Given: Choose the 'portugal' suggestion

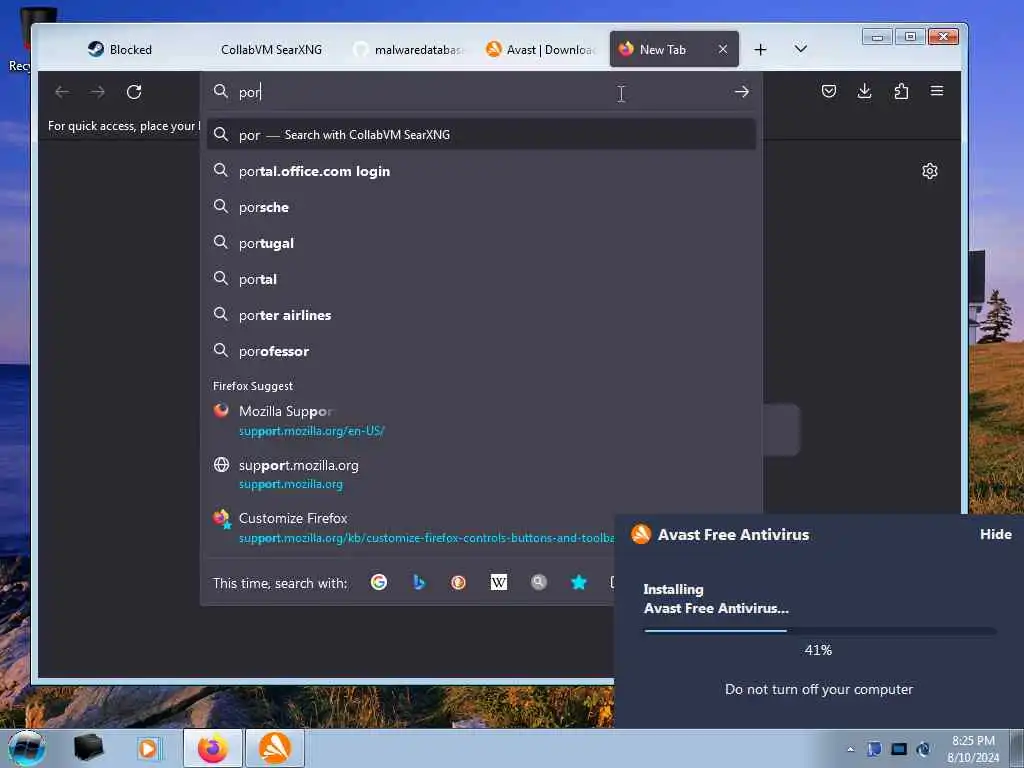Looking at the screenshot, I should tap(481, 243).
